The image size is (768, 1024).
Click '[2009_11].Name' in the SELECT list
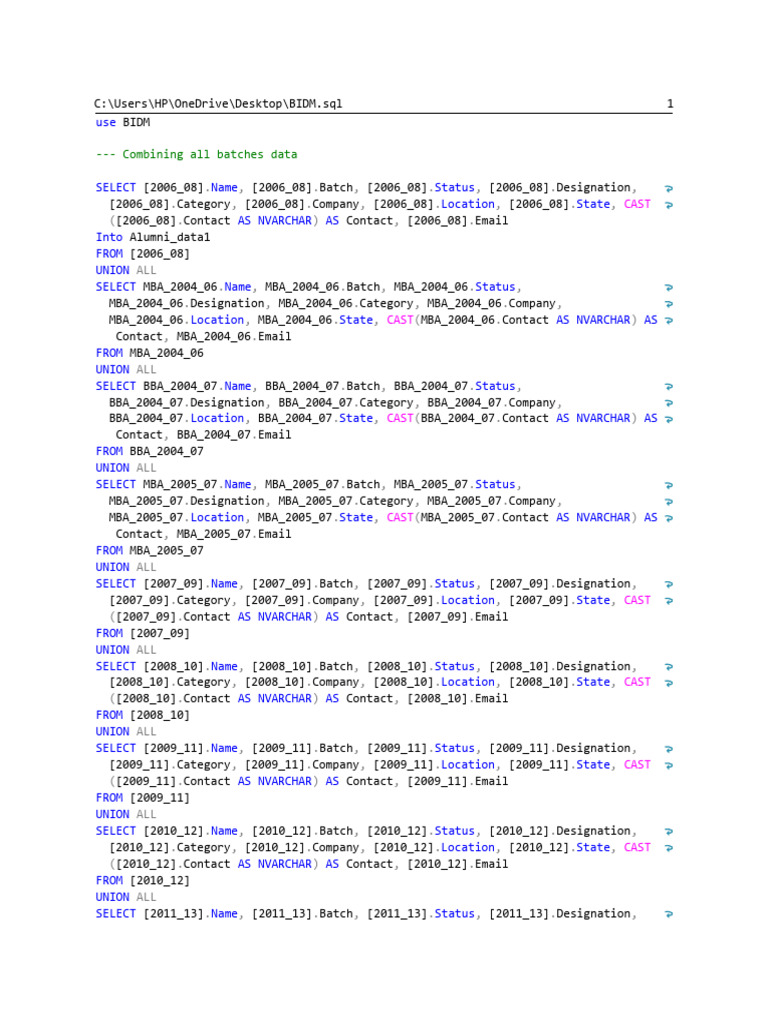(191, 748)
